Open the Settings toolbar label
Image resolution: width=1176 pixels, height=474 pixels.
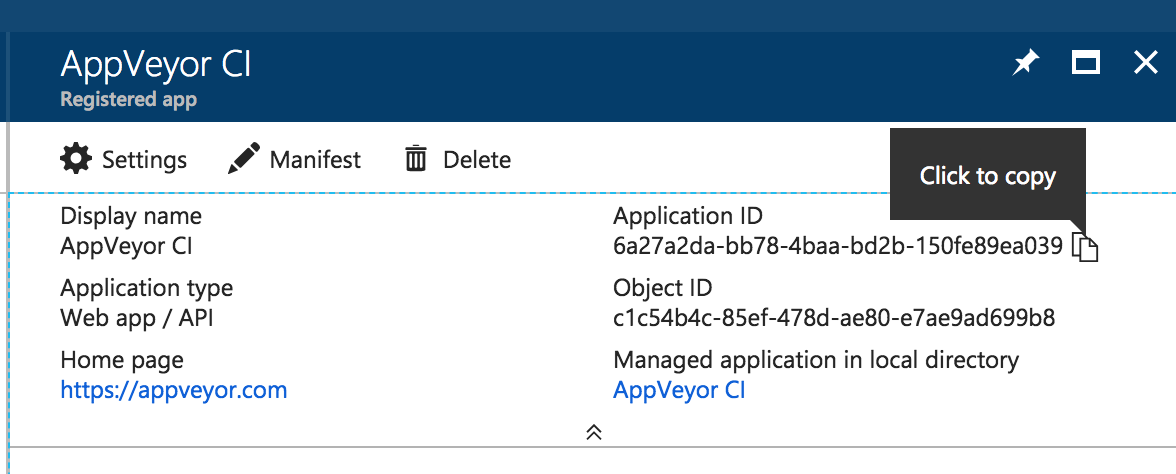145,160
